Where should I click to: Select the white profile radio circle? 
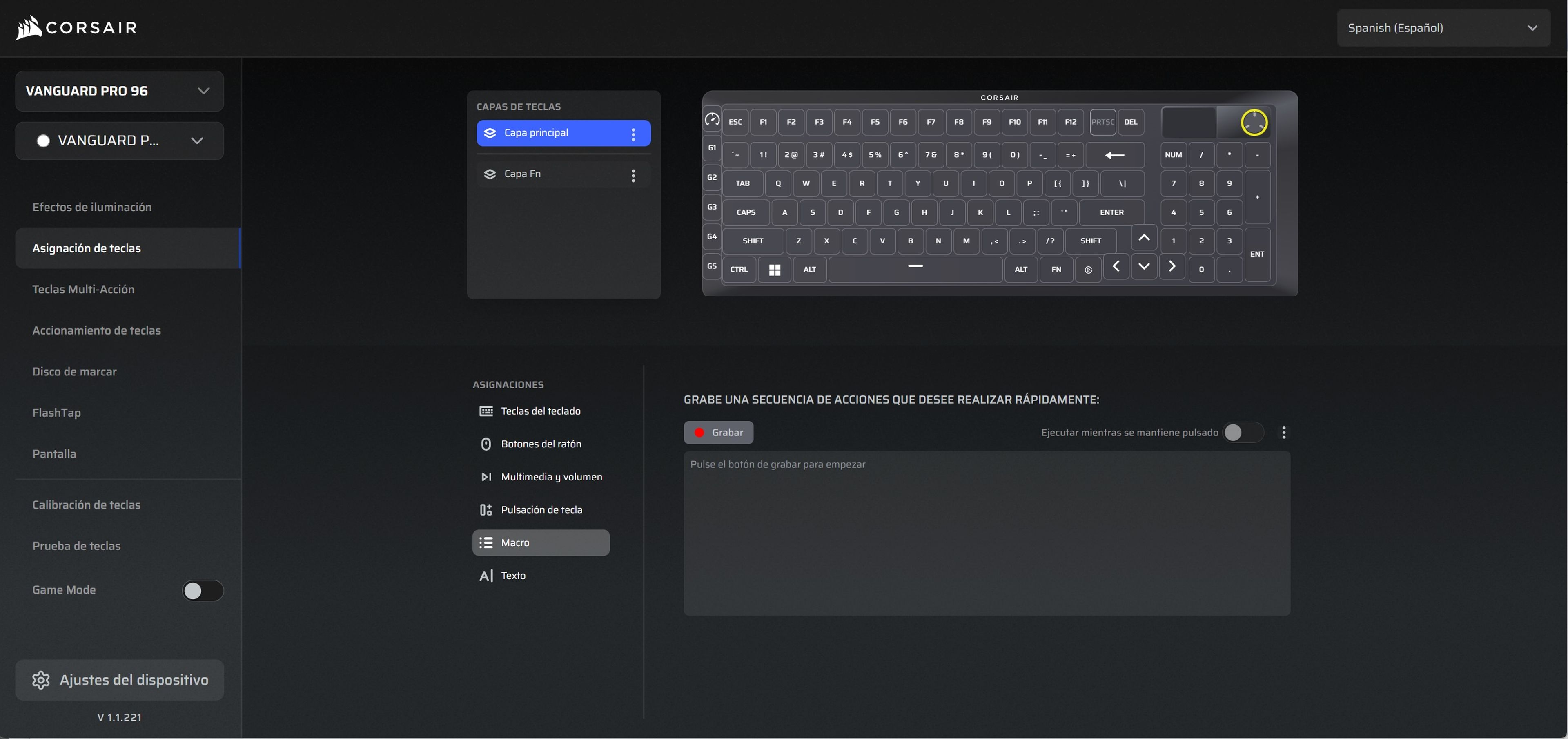(43, 141)
